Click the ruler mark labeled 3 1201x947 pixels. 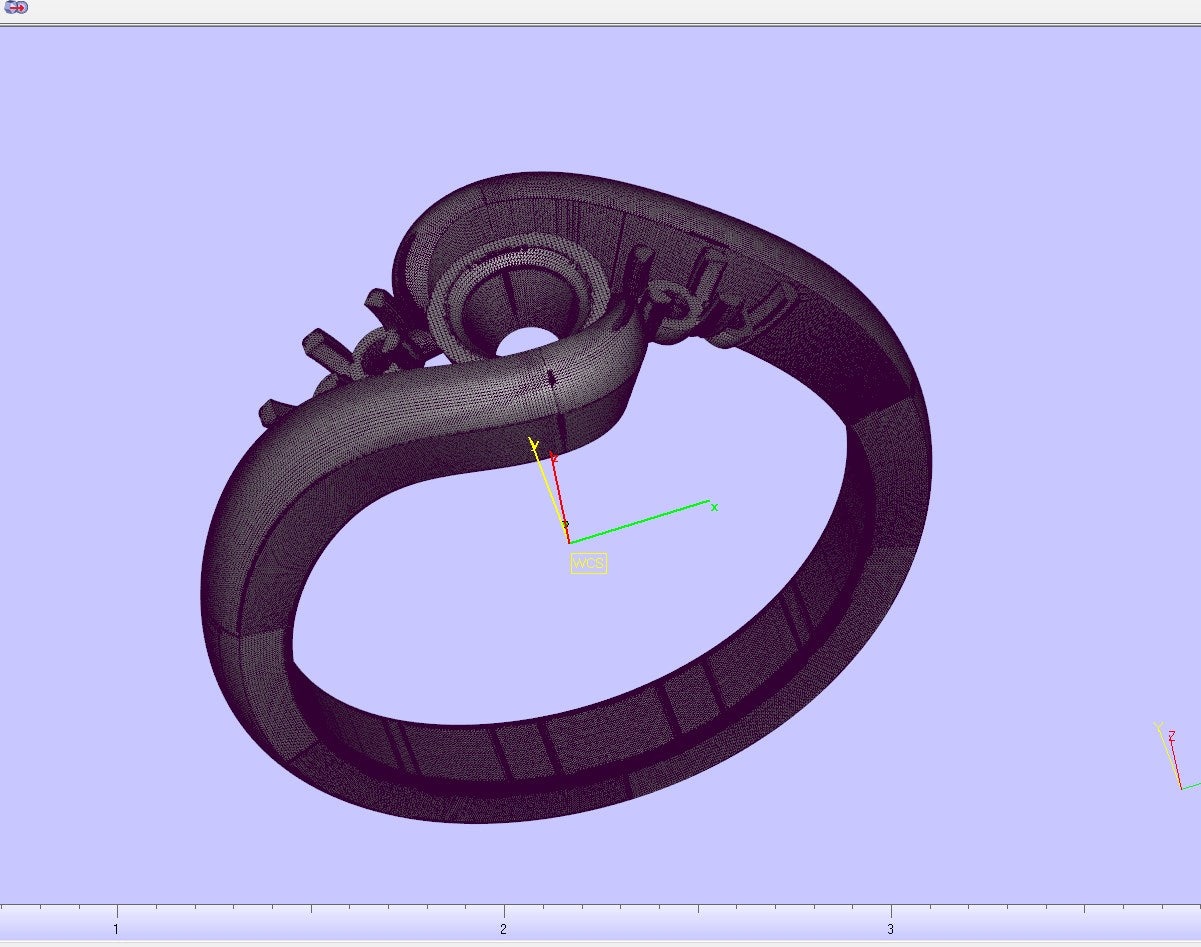tap(890, 929)
